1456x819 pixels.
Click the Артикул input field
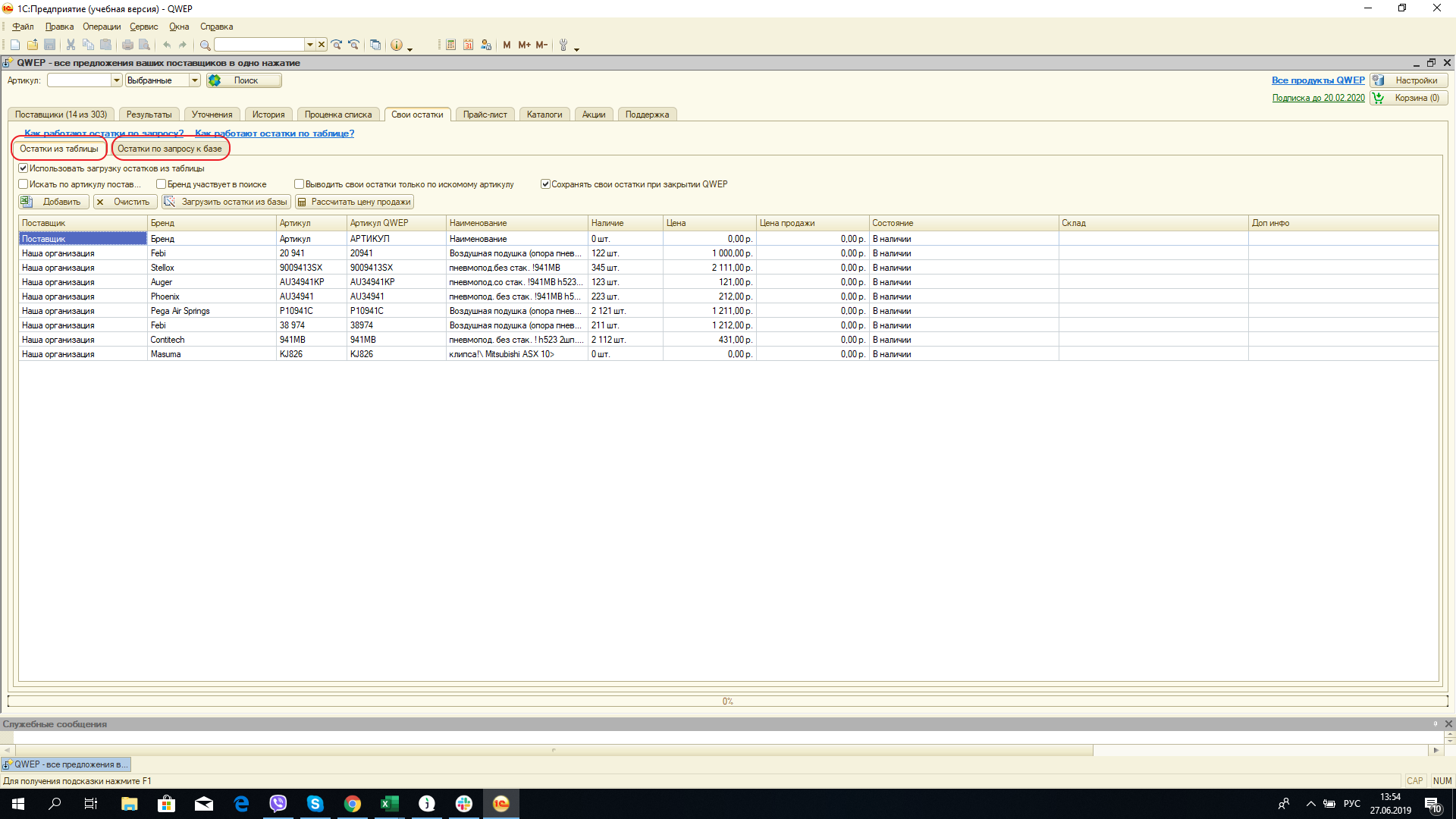click(79, 80)
